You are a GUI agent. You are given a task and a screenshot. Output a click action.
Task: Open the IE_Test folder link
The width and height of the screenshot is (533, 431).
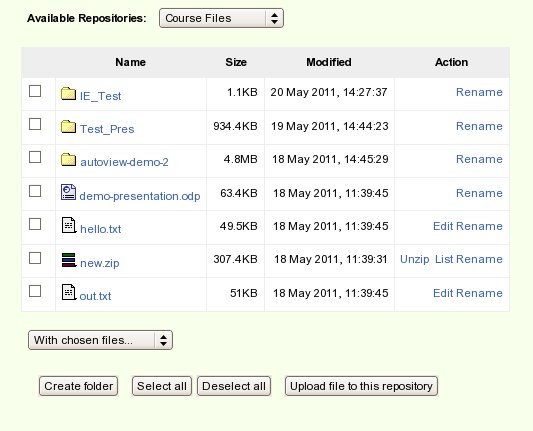[x=101, y=96]
